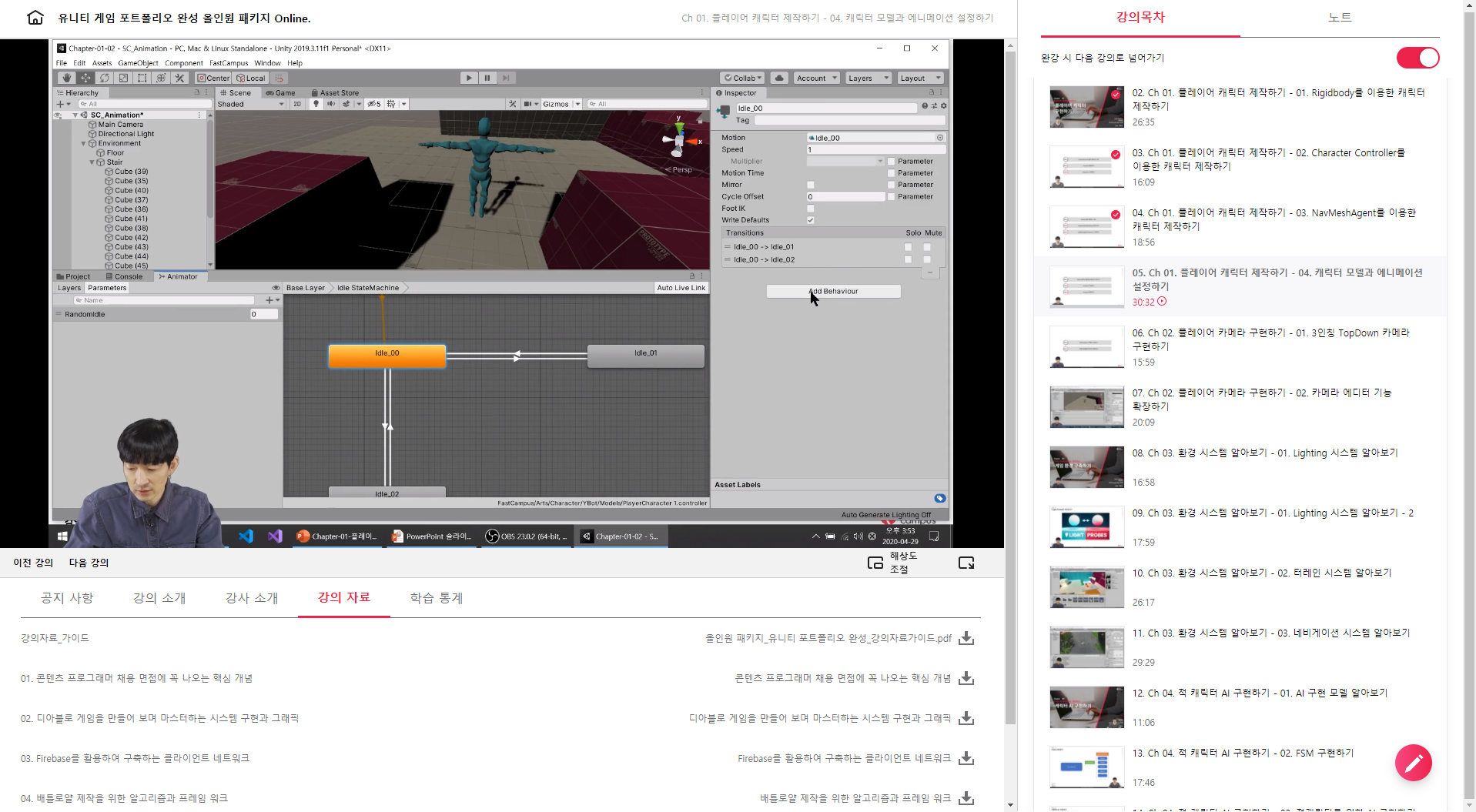
Task: Open the Windows Start menu
Action: [x=62, y=536]
